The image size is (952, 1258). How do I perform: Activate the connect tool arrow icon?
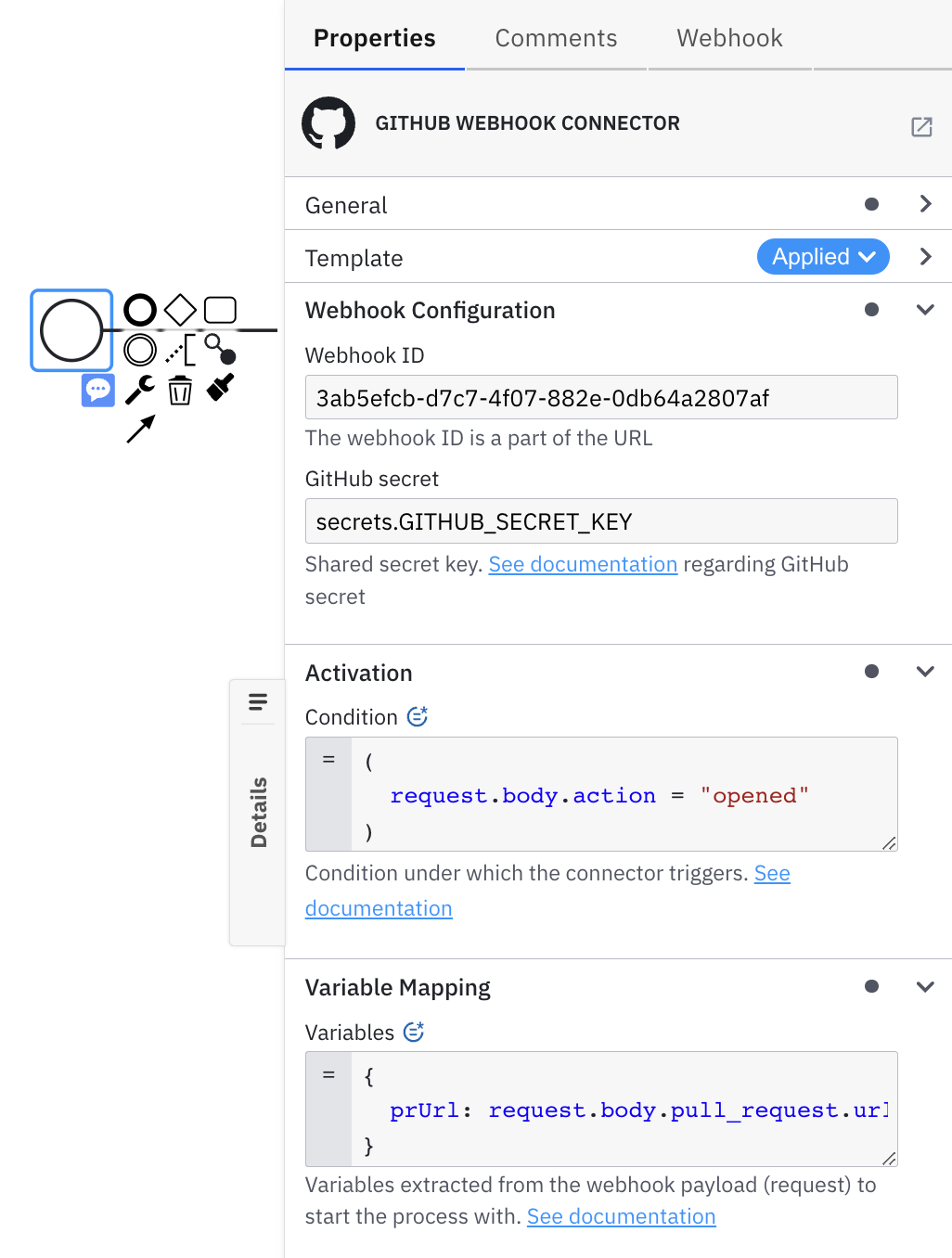tap(140, 427)
